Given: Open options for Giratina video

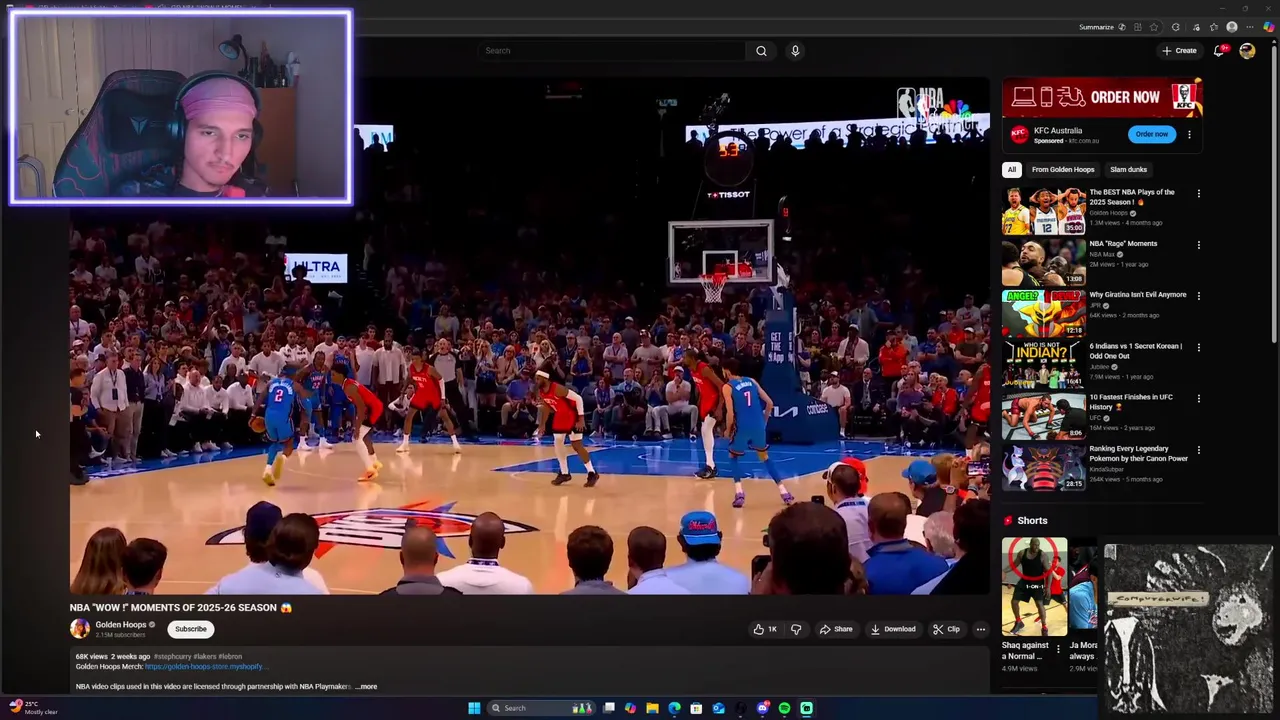Looking at the screenshot, I should pyautogui.click(x=1198, y=296).
